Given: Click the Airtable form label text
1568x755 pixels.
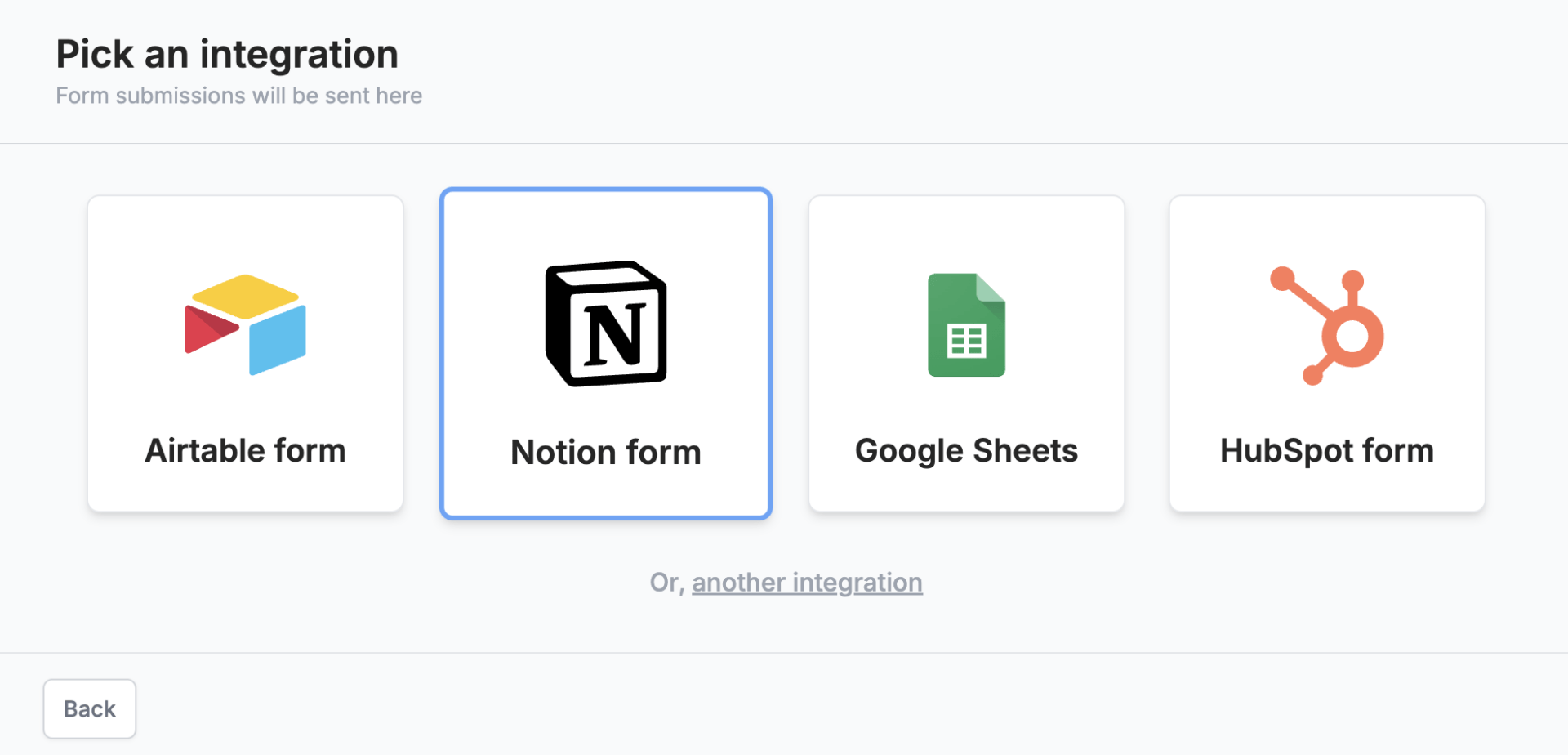Looking at the screenshot, I should tap(244, 450).
